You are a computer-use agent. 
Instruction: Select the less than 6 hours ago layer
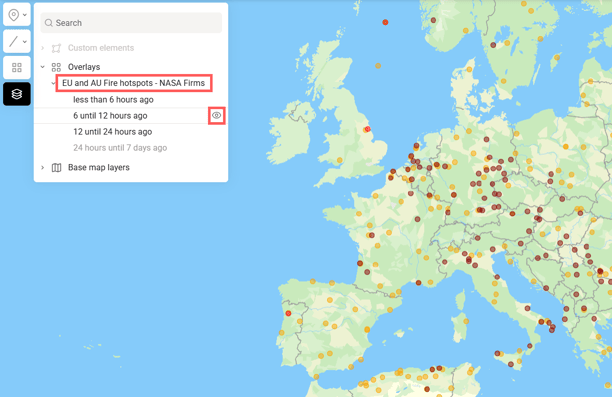pos(113,100)
